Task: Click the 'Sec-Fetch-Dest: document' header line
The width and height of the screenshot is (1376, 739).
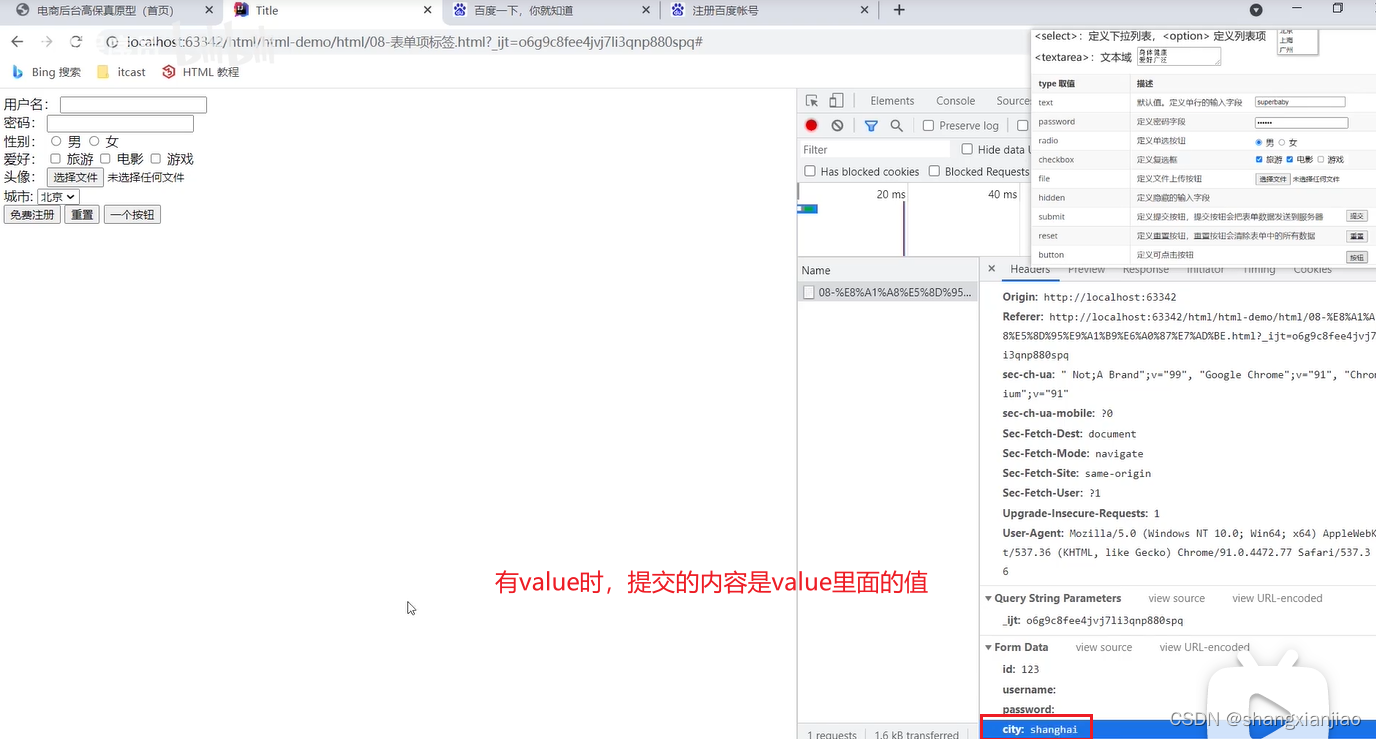Action: pyautogui.click(x=1070, y=434)
